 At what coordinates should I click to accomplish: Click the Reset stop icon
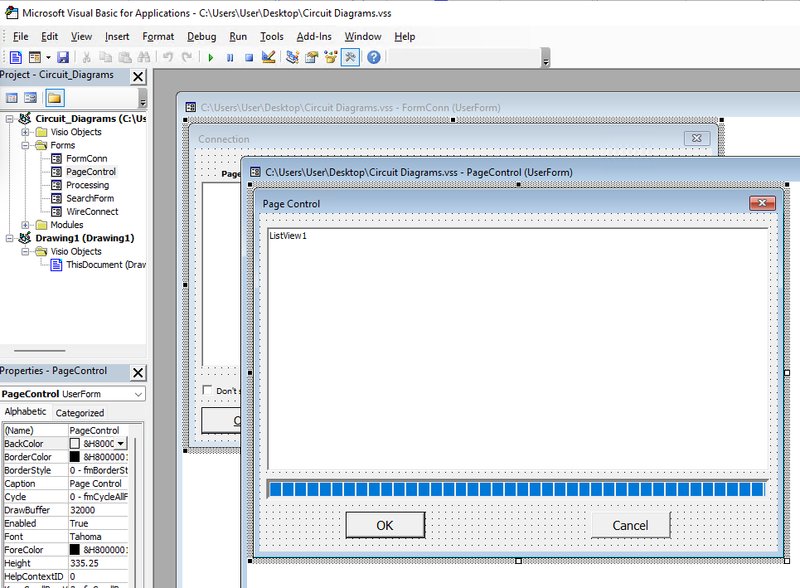point(249,57)
